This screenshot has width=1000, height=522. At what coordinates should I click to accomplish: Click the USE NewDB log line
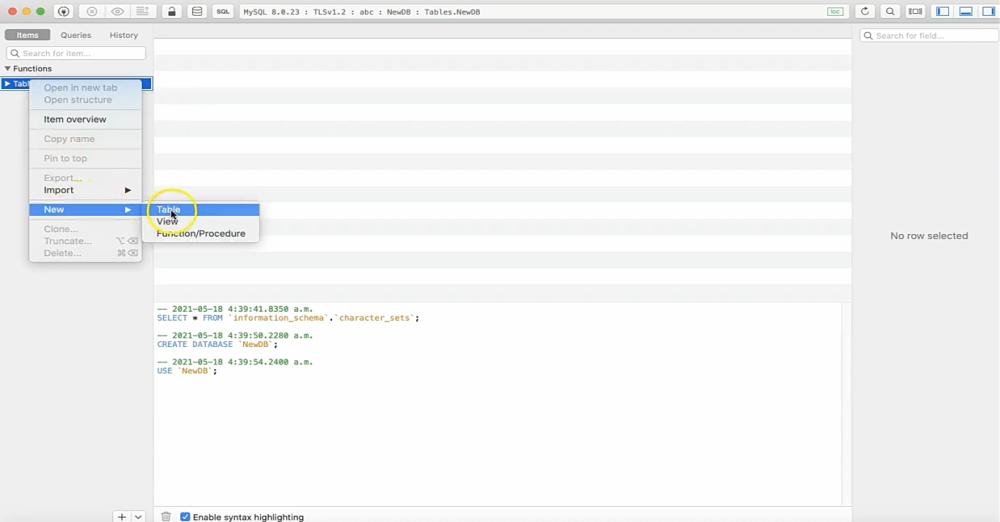[x=187, y=371]
